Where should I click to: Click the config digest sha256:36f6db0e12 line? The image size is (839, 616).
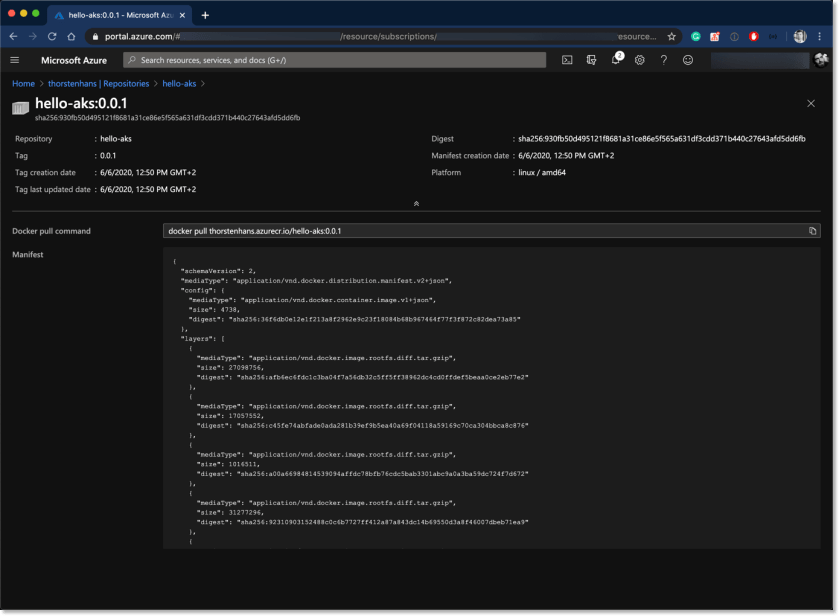[354, 320]
